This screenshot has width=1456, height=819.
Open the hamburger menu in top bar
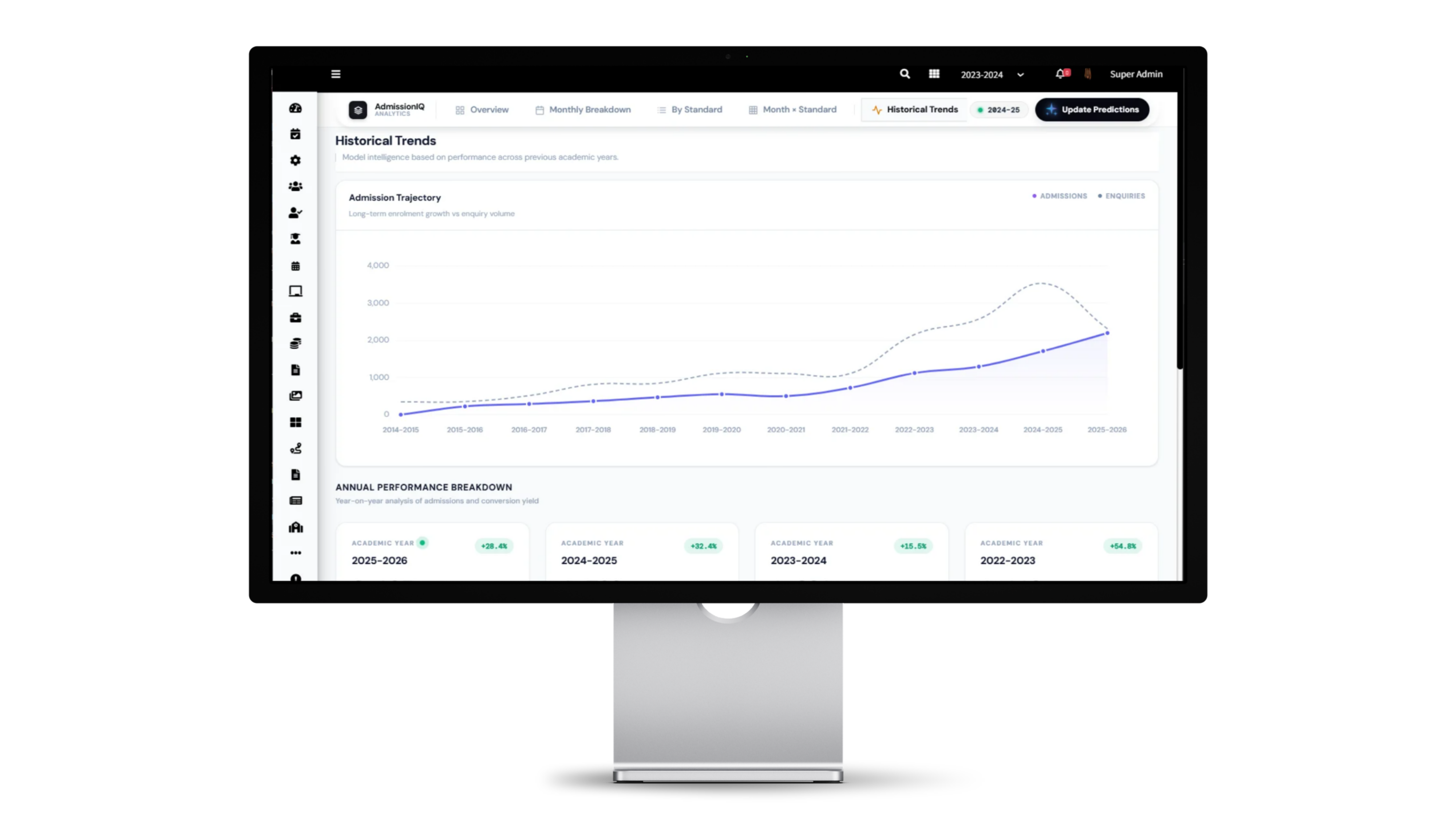[x=336, y=74]
